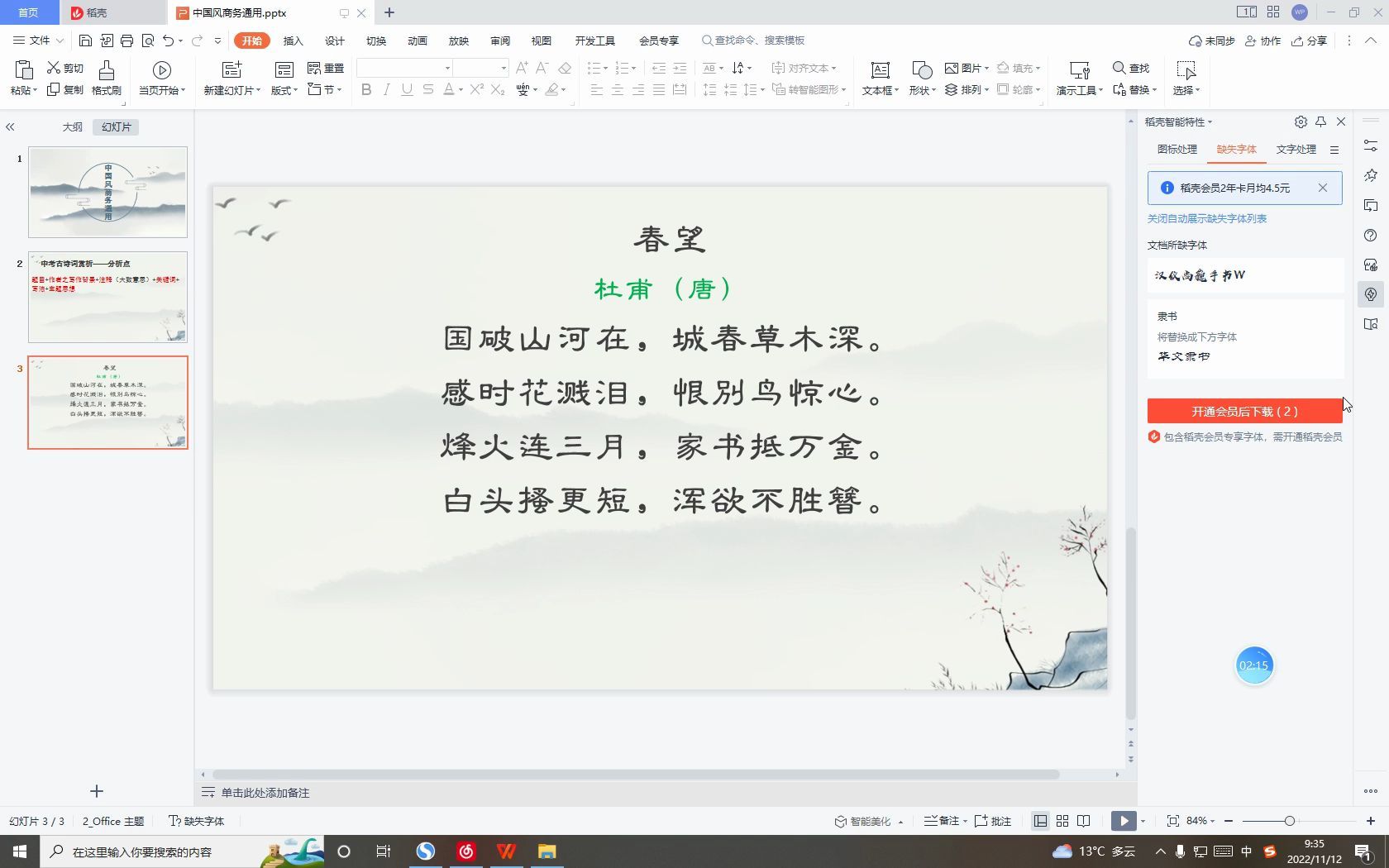This screenshot has height=868, width=1389.
Task: Click the Undo arrow icon
Action: coord(169,41)
